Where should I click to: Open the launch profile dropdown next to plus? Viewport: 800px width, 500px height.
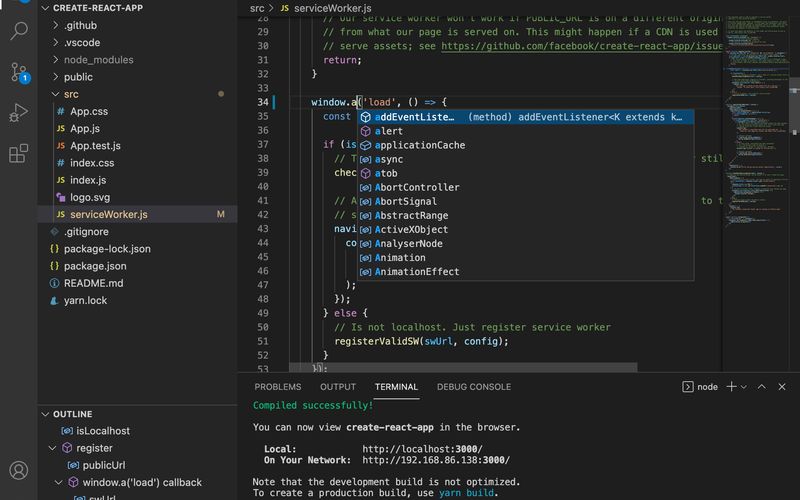pyautogui.click(x=744, y=387)
